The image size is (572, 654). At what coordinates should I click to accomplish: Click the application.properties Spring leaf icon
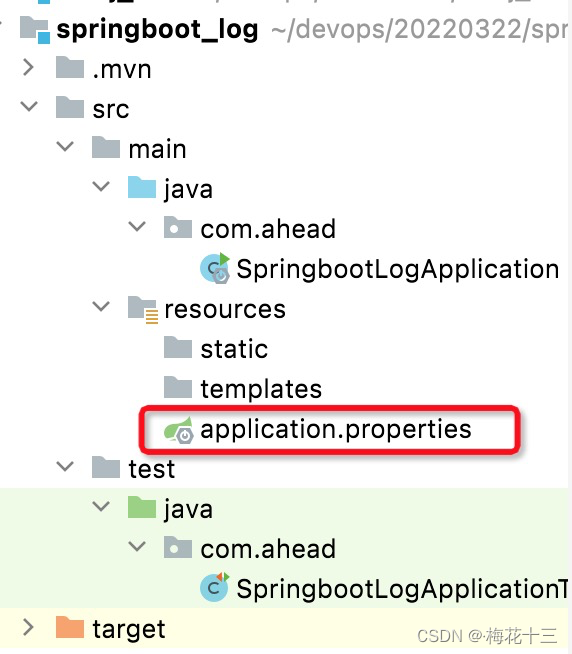click(179, 430)
